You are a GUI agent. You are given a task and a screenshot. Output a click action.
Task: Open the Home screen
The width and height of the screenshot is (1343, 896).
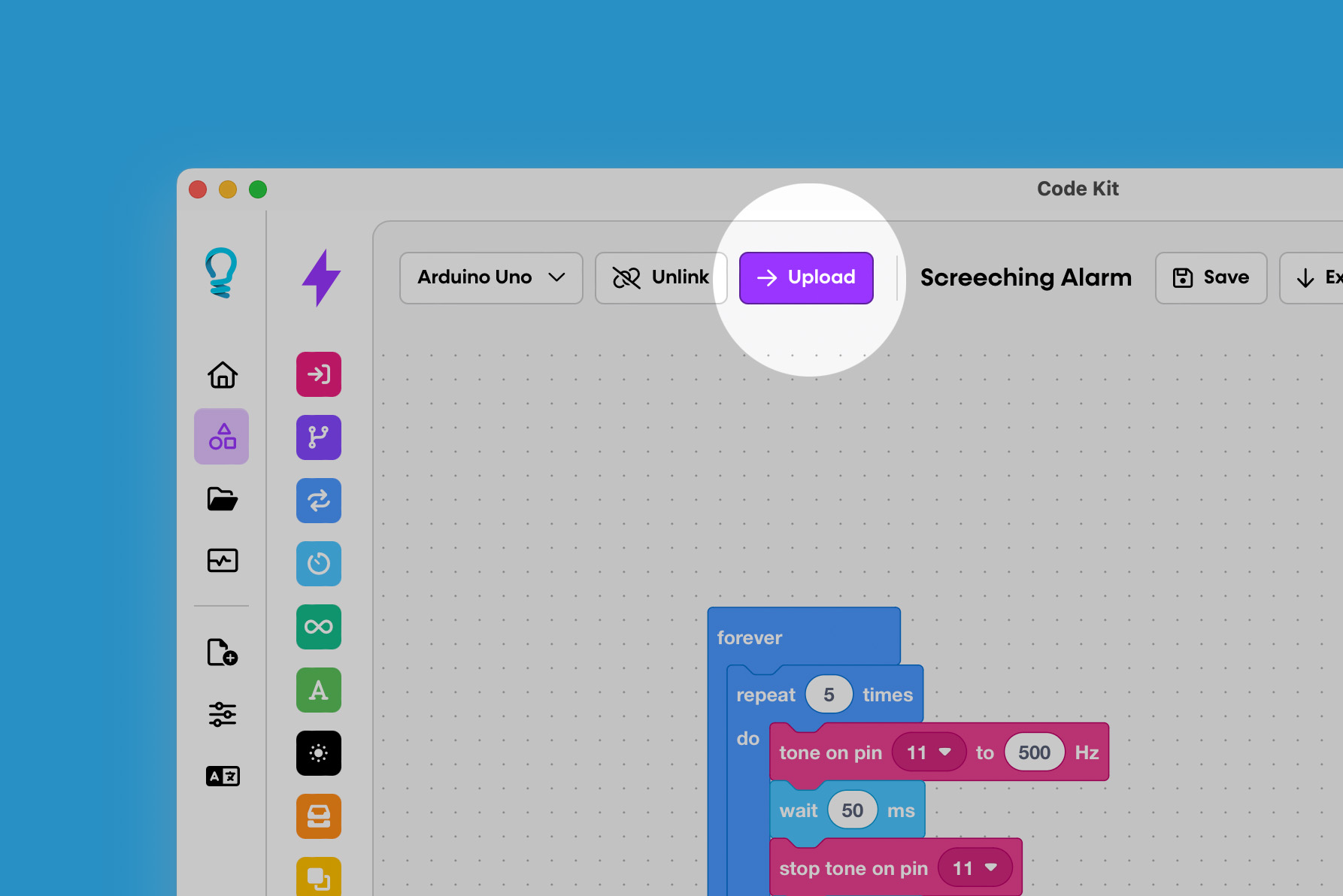(x=221, y=375)
